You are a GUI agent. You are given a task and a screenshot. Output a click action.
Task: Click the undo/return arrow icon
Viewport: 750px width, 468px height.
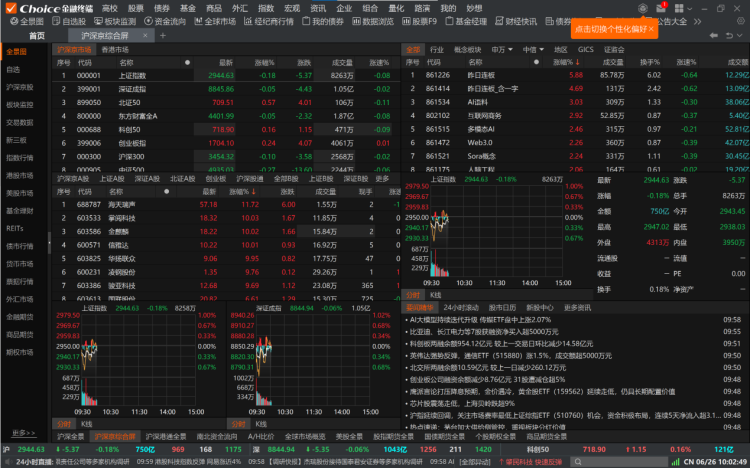pos(729,35)
